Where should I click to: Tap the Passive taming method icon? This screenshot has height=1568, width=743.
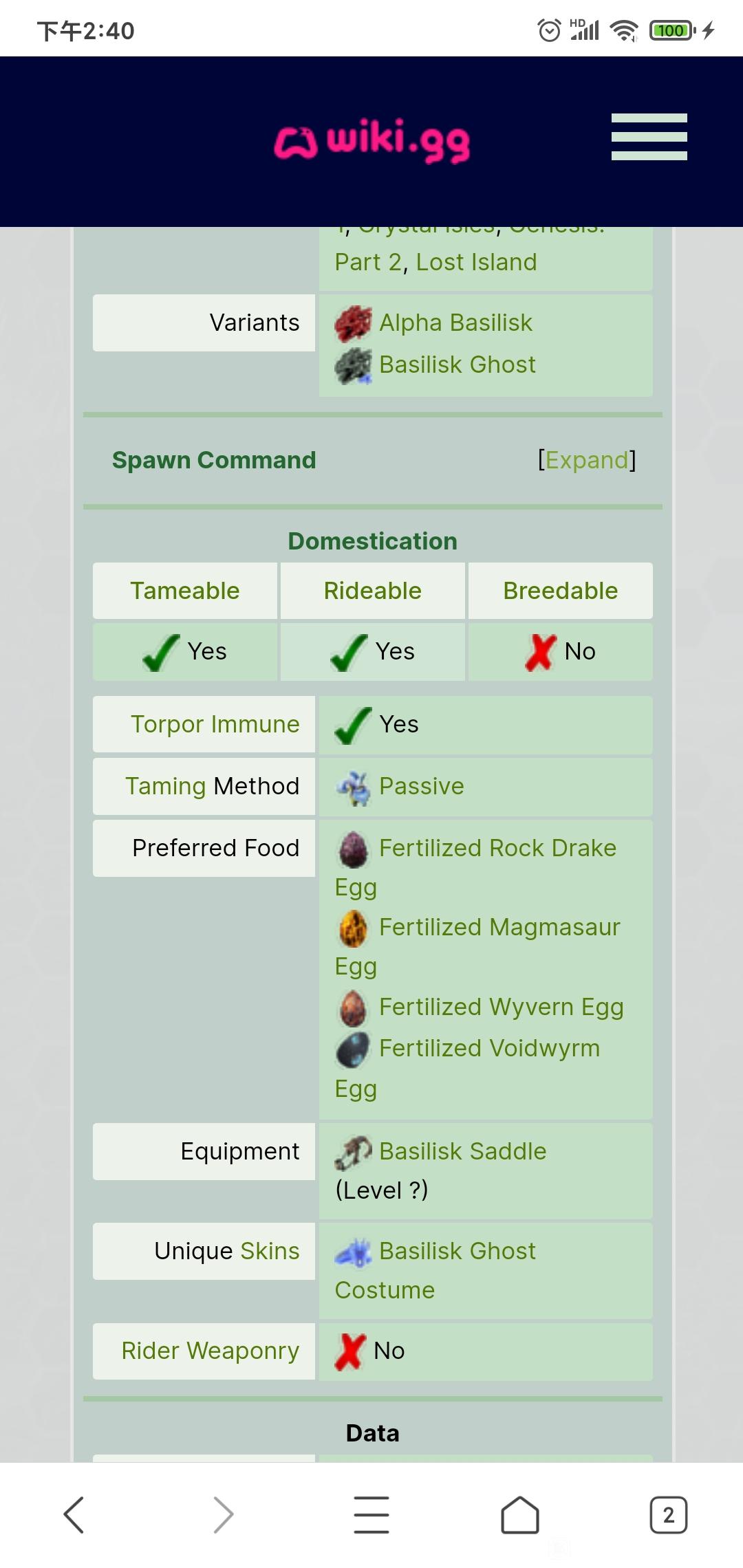[353, 787]
